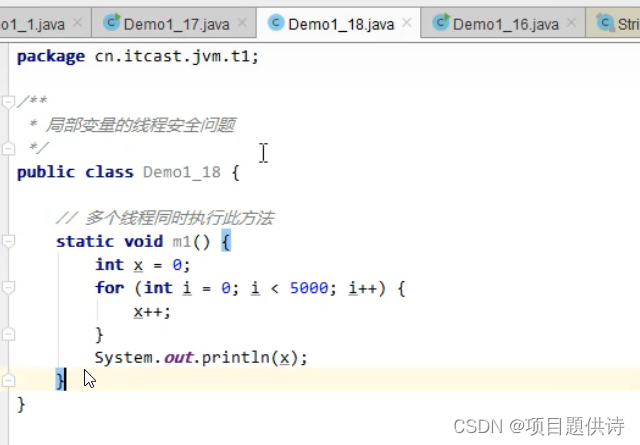Click the highlighted opening brace of m1
This screenshot has height=445, width=640.
tap(226, 241)
